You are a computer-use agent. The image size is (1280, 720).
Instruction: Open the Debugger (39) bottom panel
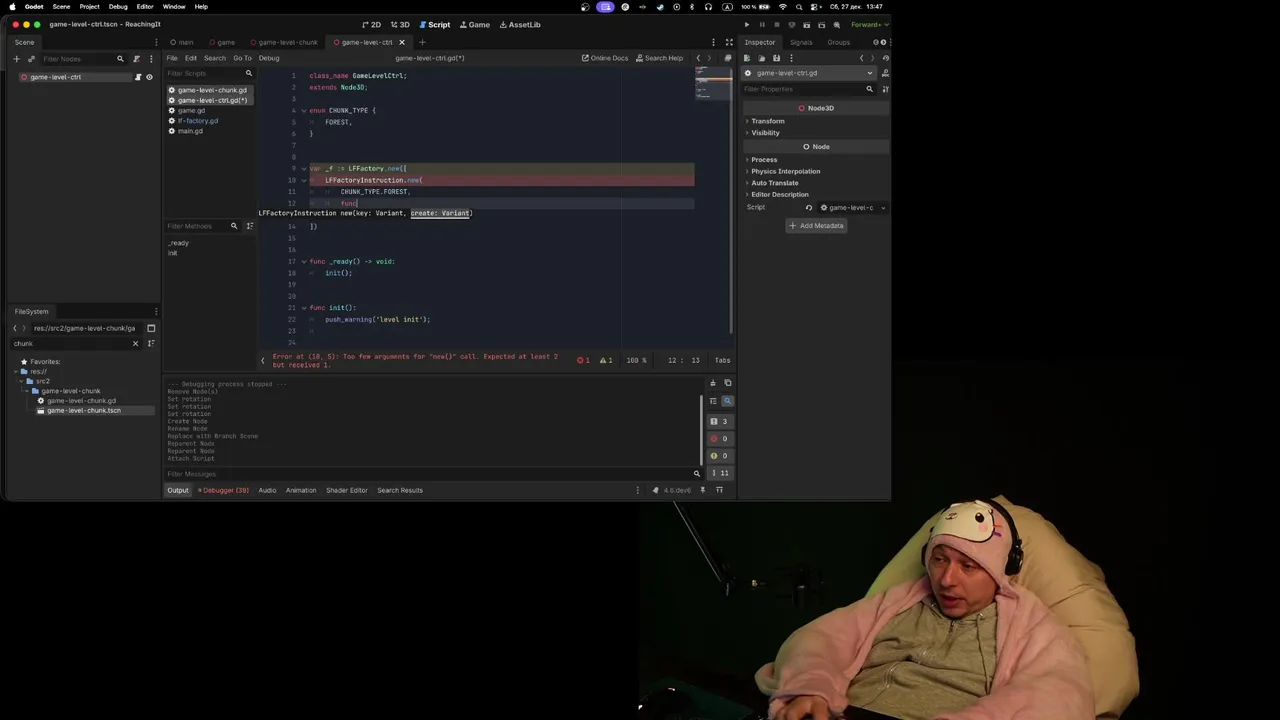point(223,490)
